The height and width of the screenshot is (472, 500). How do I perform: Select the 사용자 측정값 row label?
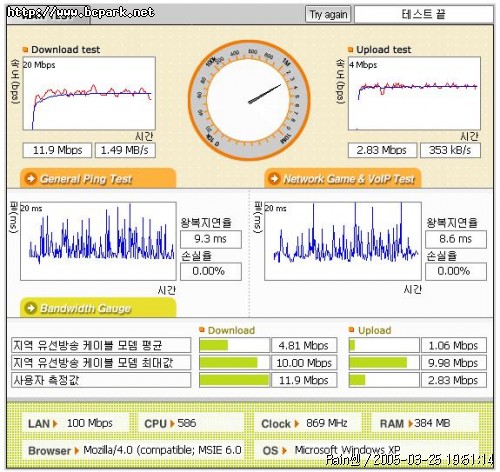101,380
